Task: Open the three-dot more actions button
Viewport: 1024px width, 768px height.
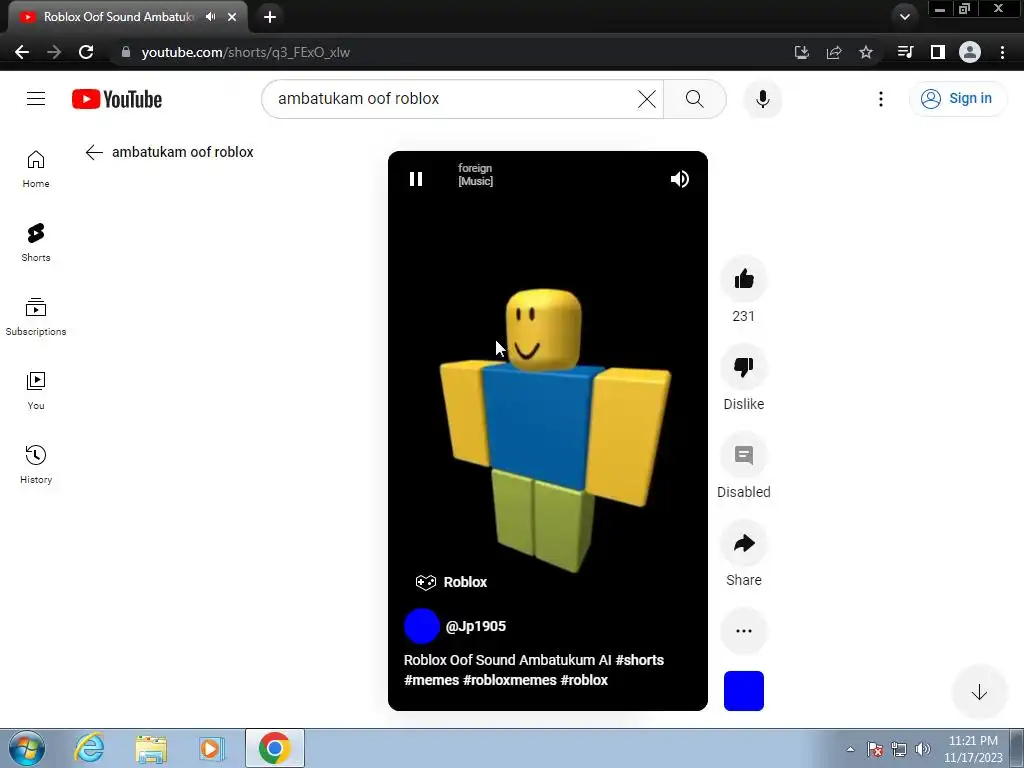Action: (744, 631)
